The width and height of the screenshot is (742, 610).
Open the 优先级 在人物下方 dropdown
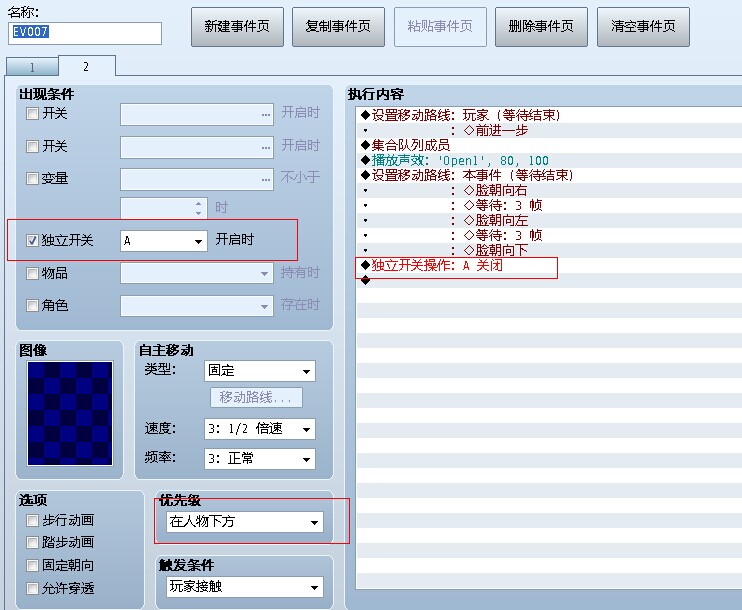point(245,522)
